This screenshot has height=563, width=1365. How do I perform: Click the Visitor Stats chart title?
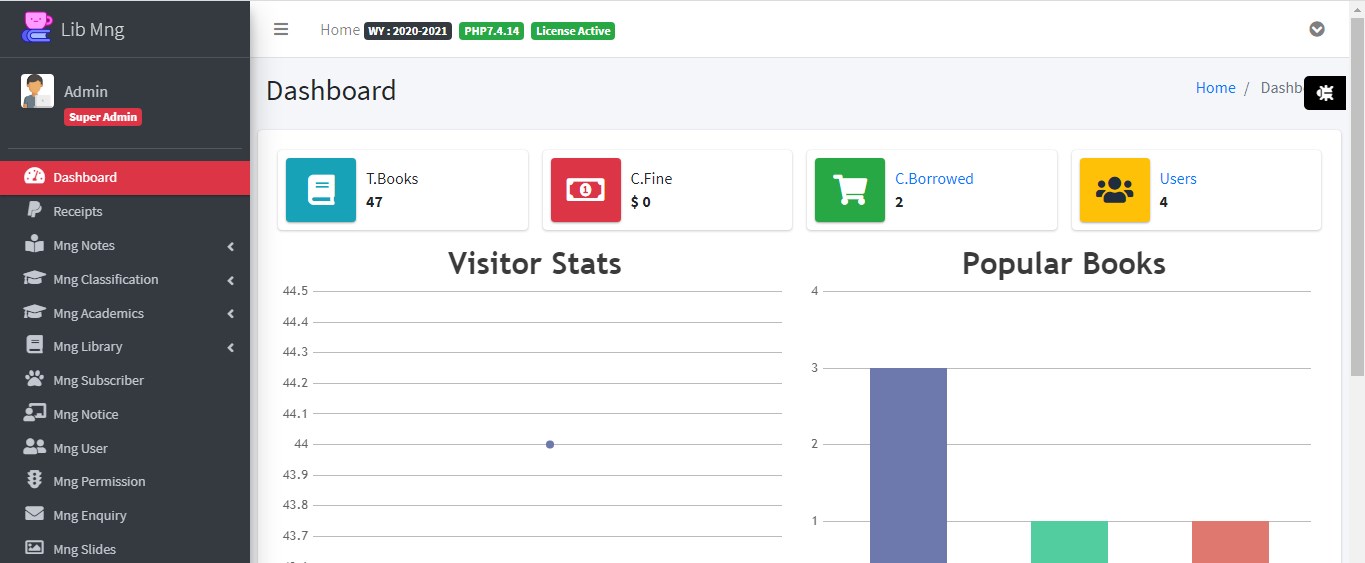coord(535,263)
